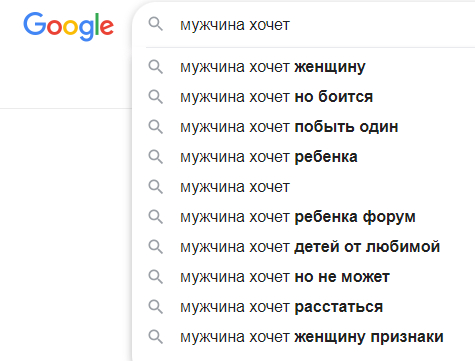The image size is (475, 361).
Task: Click magnifier icon beside 'ребенка форум' suggestion
Action: pyautogui.click(x=156, y=217)
